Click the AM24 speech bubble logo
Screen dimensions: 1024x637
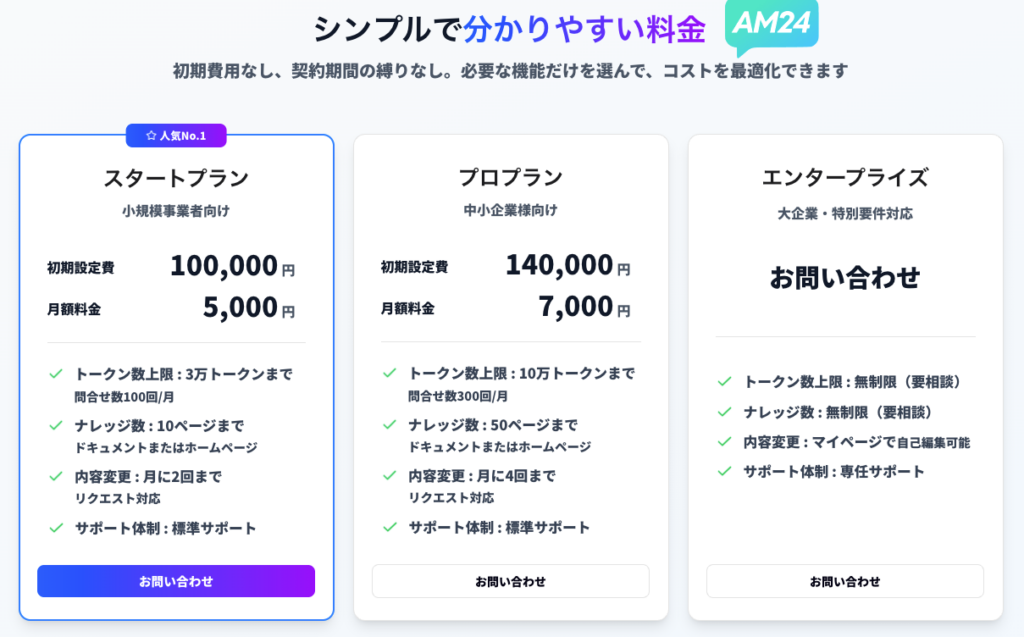coord(771,26)
